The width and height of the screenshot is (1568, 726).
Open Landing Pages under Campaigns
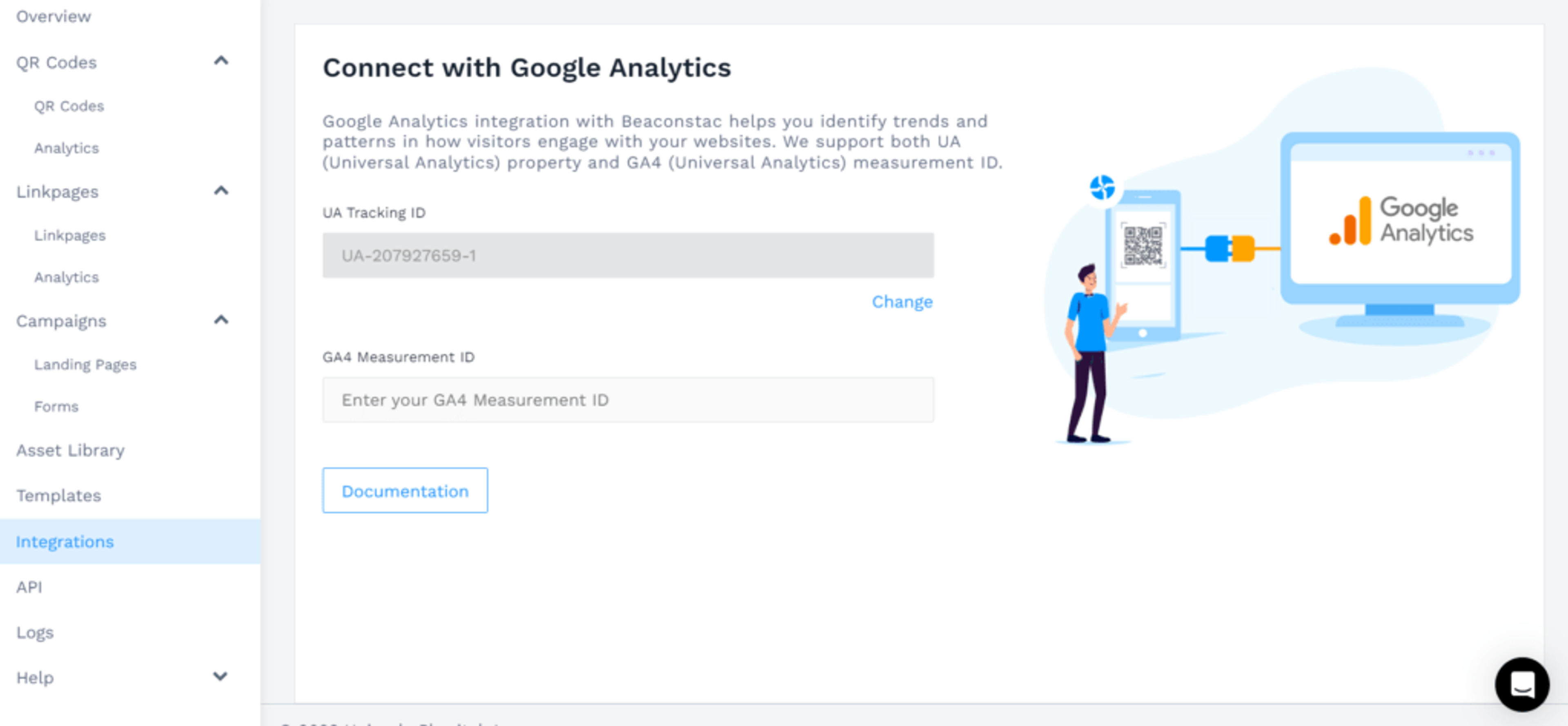tap(85, 365)
